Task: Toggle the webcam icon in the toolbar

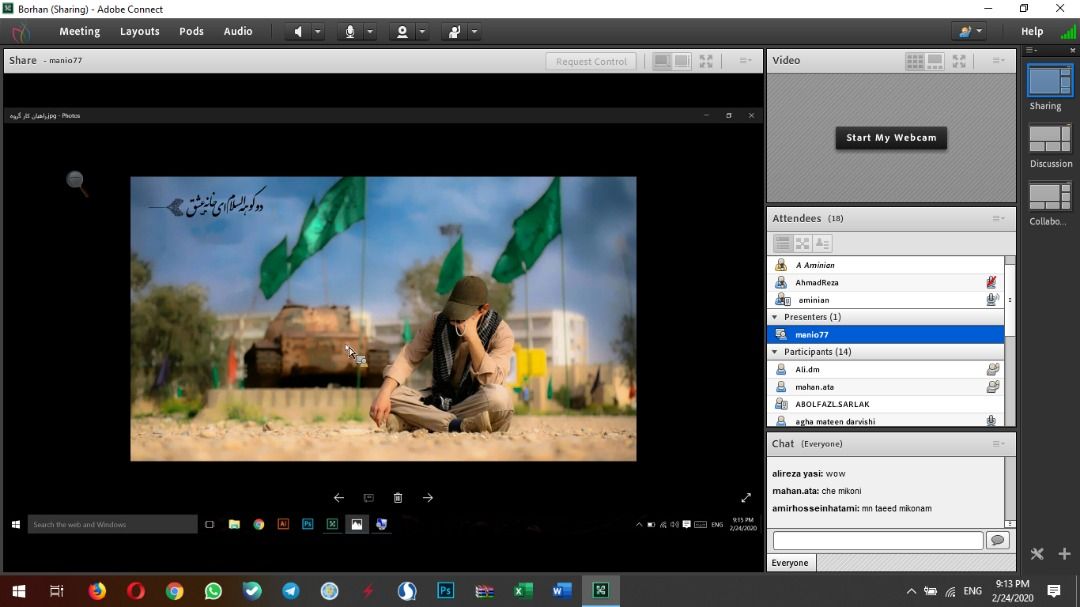Action: pyautogui.click(x=402, y=32)
